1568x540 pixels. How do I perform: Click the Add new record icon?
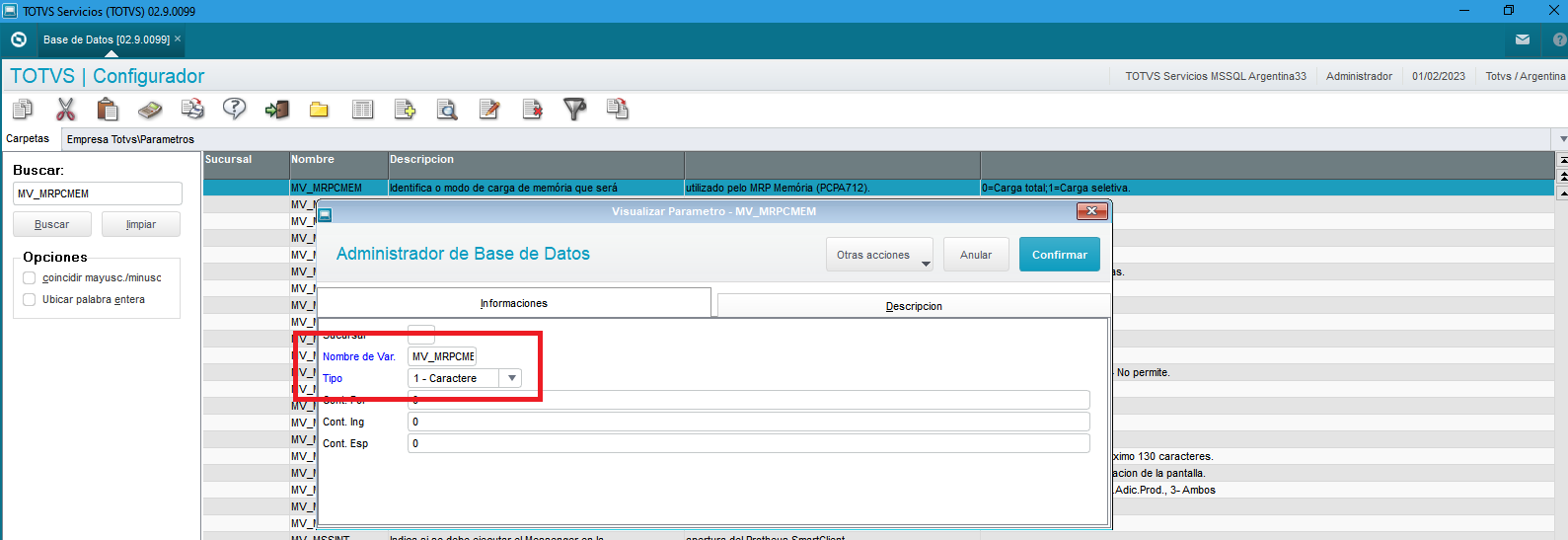point(405,109)
